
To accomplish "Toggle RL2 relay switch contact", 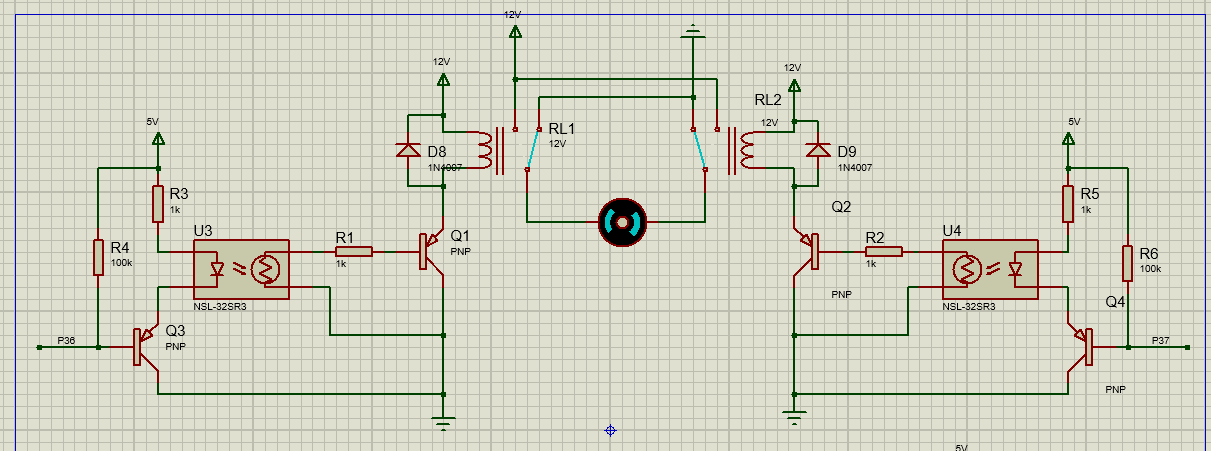I will [699, 150].
